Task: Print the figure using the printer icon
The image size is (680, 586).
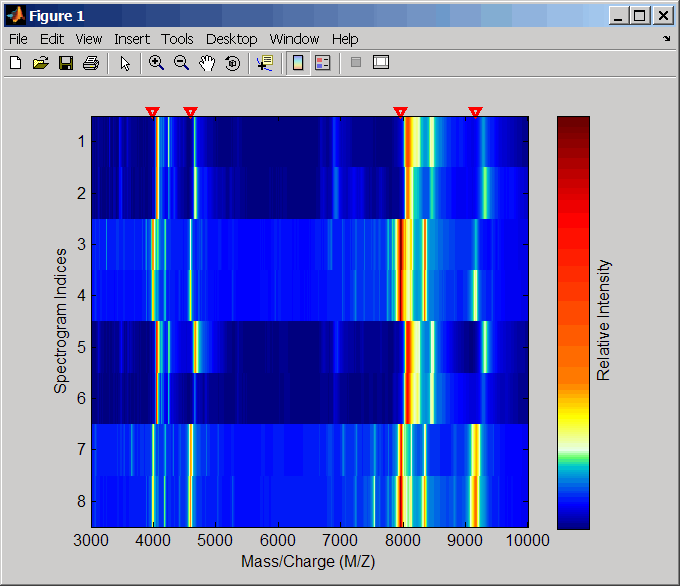Action: [x=91, y=63]
